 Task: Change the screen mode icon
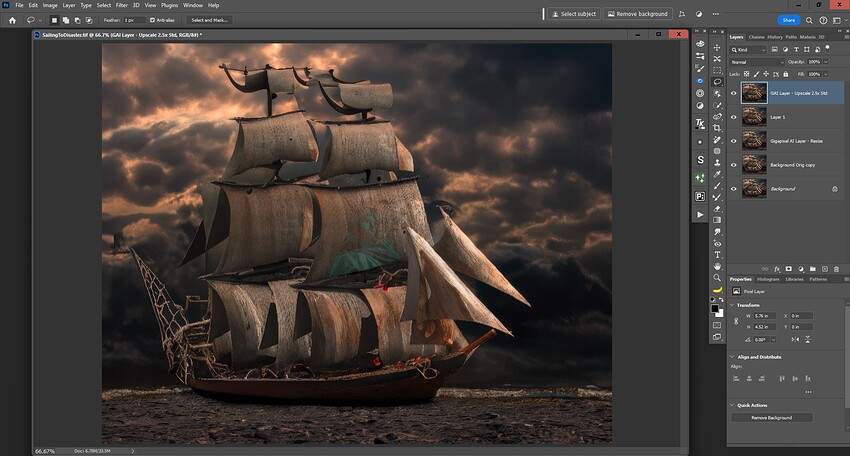pos(717,337)
